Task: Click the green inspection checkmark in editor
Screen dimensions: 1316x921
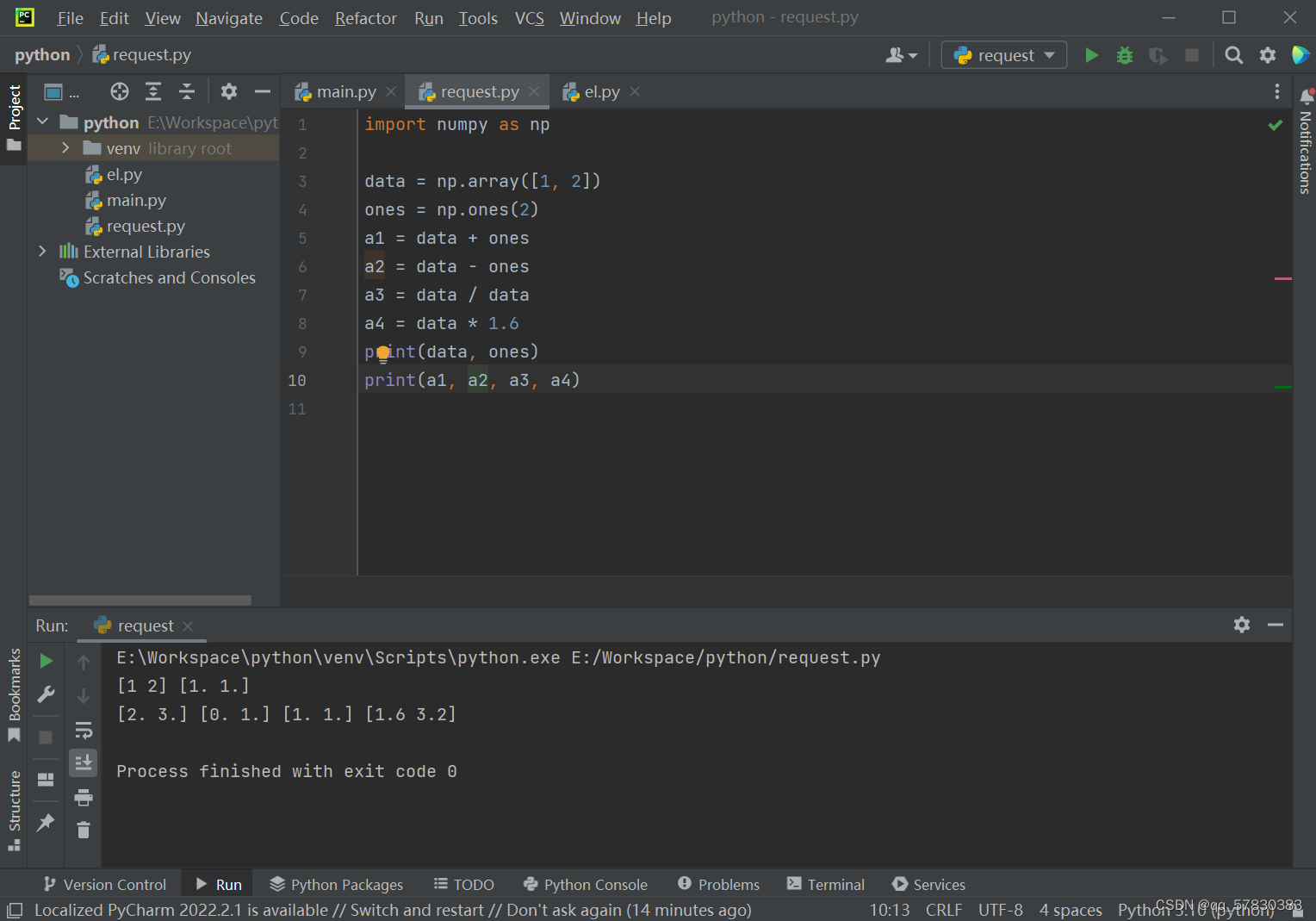Action: coord(1276,125)
